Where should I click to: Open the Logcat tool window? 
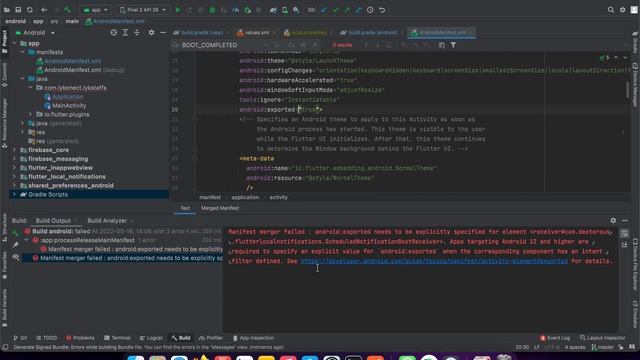tap(151, 338)
